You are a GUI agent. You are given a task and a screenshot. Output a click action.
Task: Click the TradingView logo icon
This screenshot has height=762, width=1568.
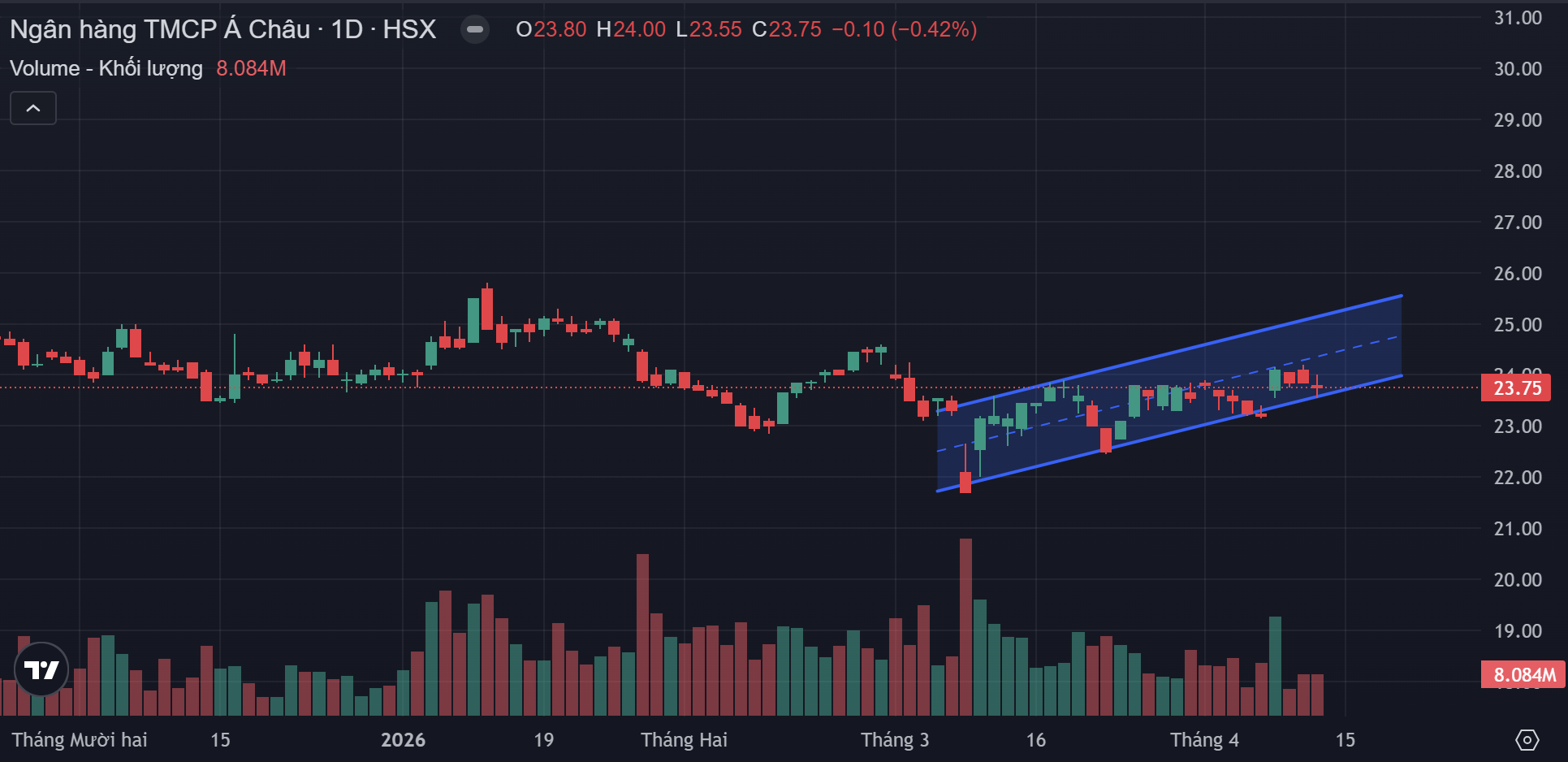pyautogui.click(x=41, y=669)
